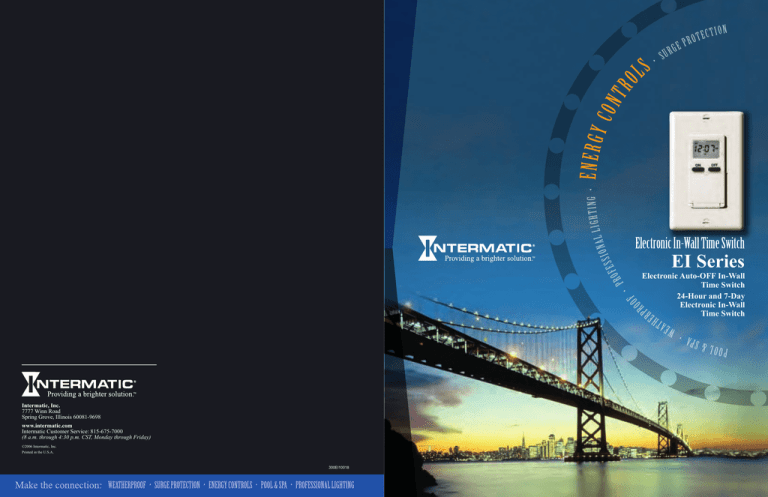Select the 'Spring Grove, Illinois 60081-9698' line
Screen dimensions: 768x497
tap(61, 417)
